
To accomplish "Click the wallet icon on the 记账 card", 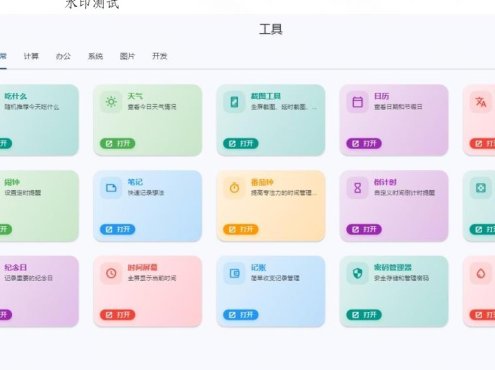I will [234, 274].
